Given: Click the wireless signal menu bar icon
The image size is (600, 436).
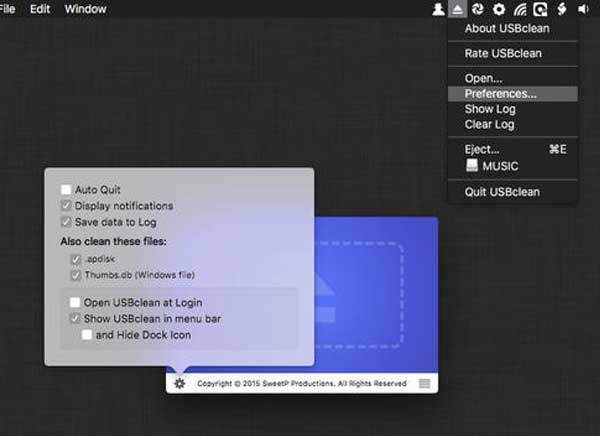Looking at the screenshot, I should coord(520,9).
